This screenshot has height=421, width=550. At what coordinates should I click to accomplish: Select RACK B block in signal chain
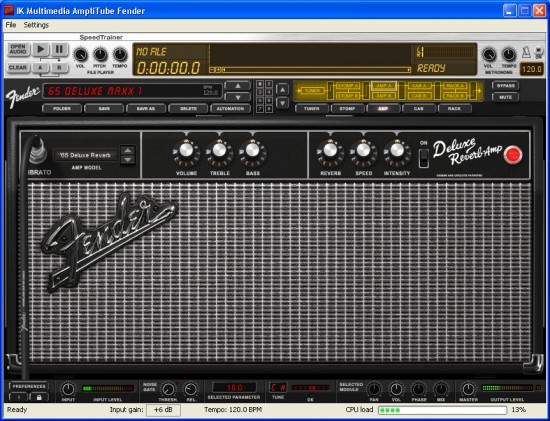tap(455, 96)
